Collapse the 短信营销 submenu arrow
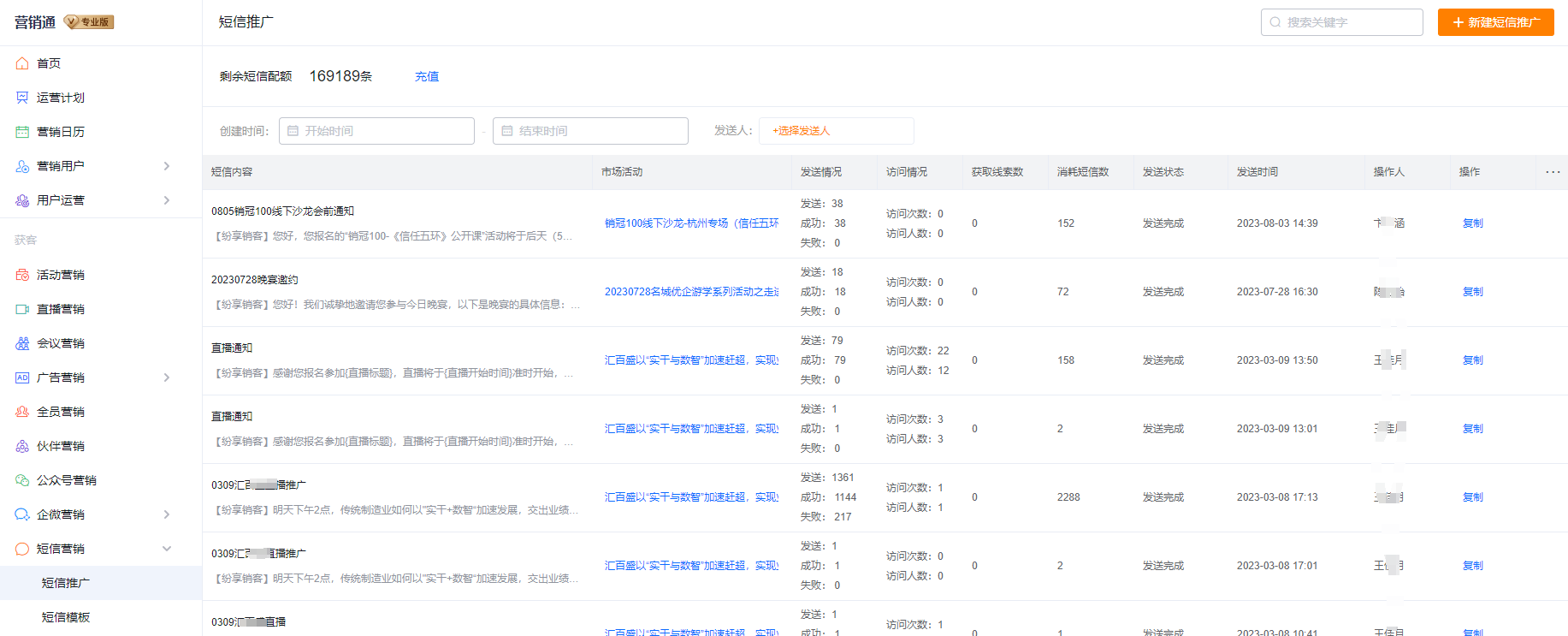 [x=167, y=549]
